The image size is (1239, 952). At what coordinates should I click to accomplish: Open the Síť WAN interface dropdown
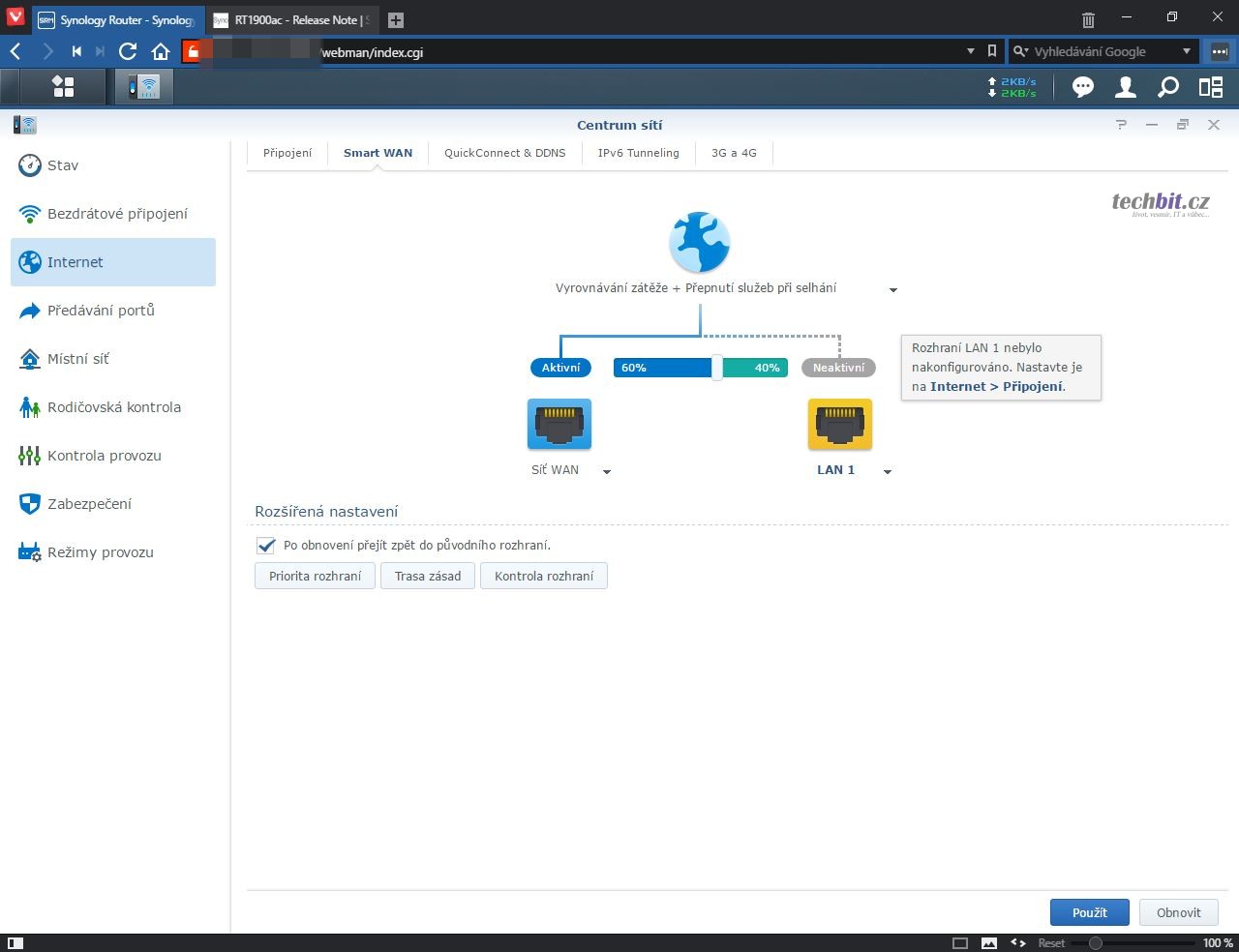tap(607, 472)
